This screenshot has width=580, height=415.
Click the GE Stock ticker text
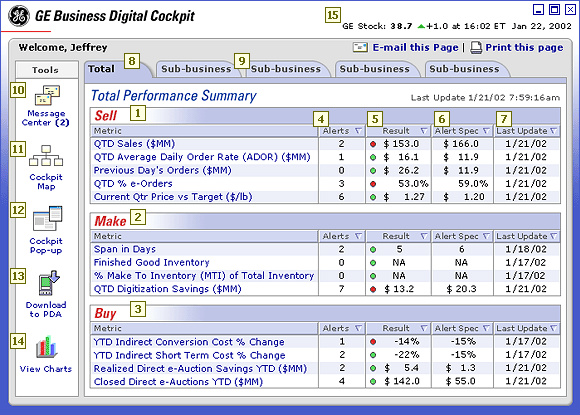coord(457,26)
